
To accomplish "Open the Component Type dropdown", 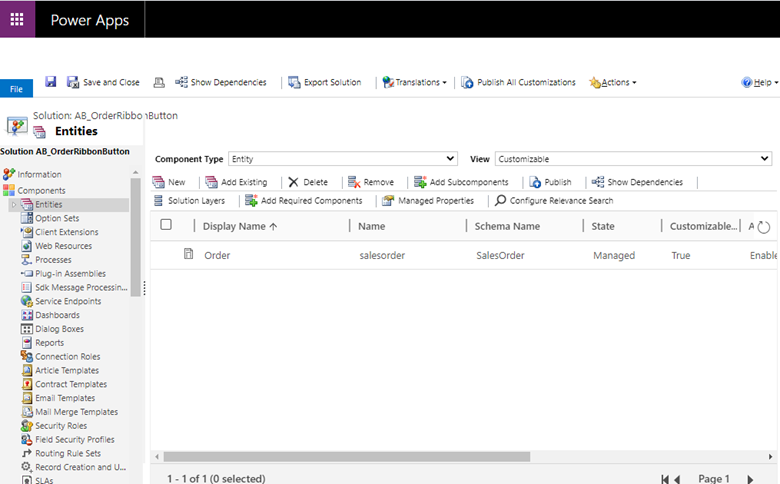I will point(343,159).
